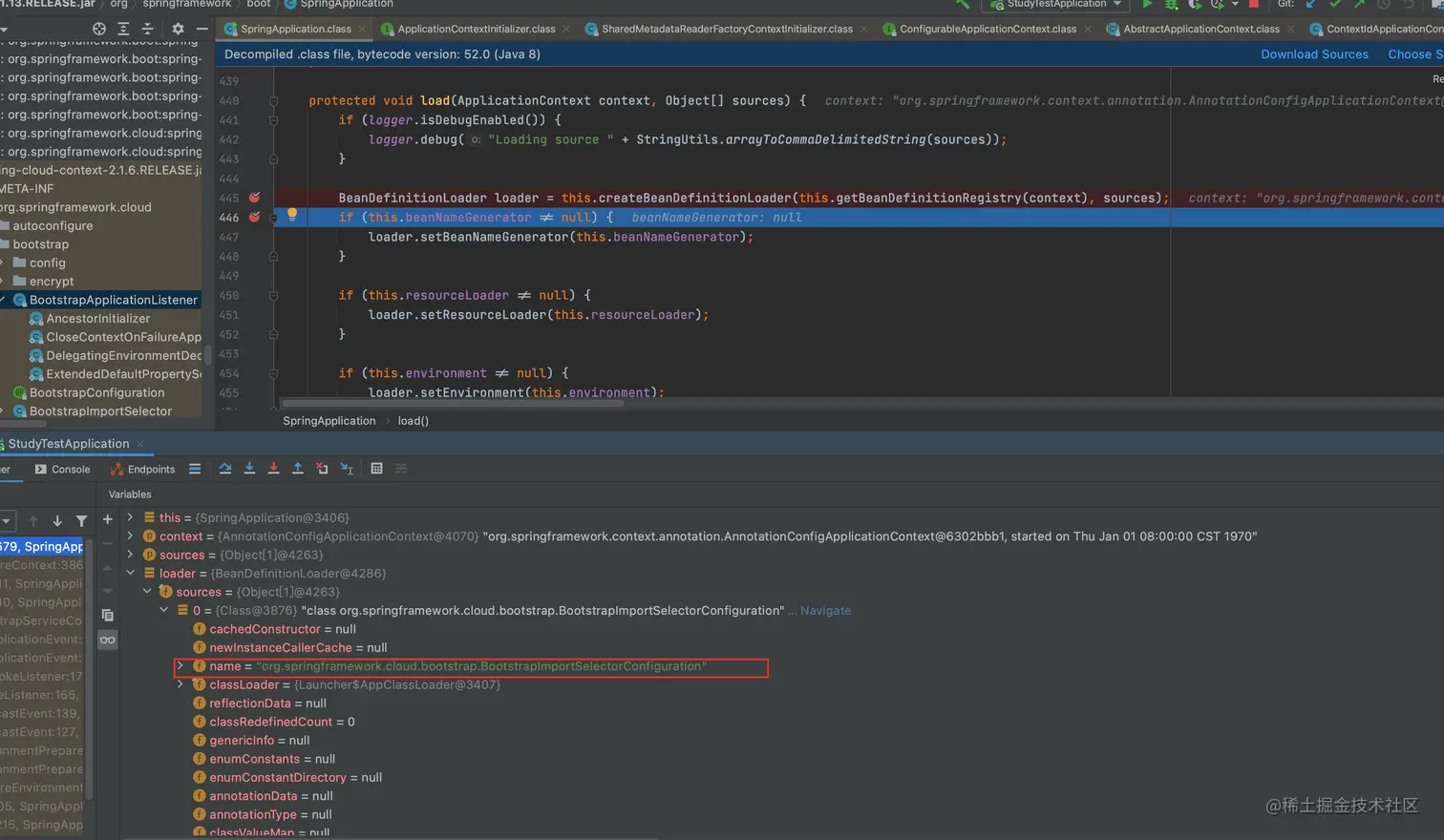Toggle the breakpoint on line 446

254,217
